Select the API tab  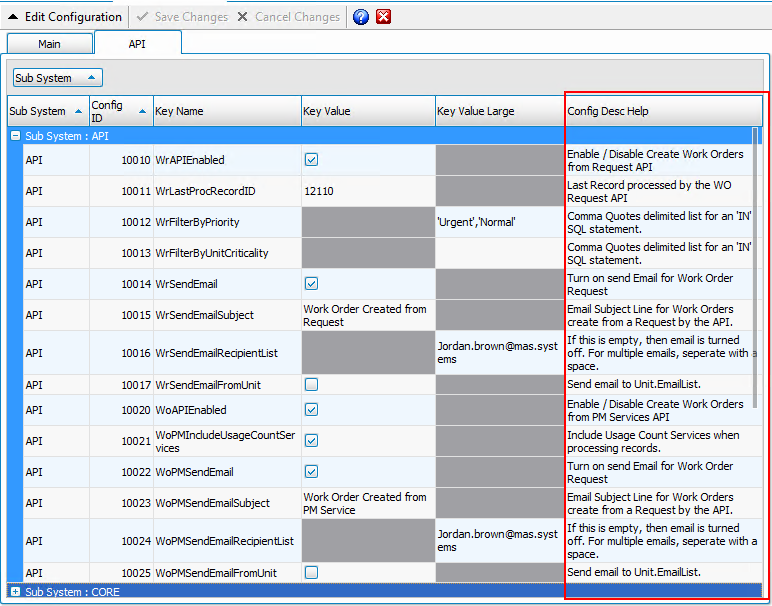137,44
